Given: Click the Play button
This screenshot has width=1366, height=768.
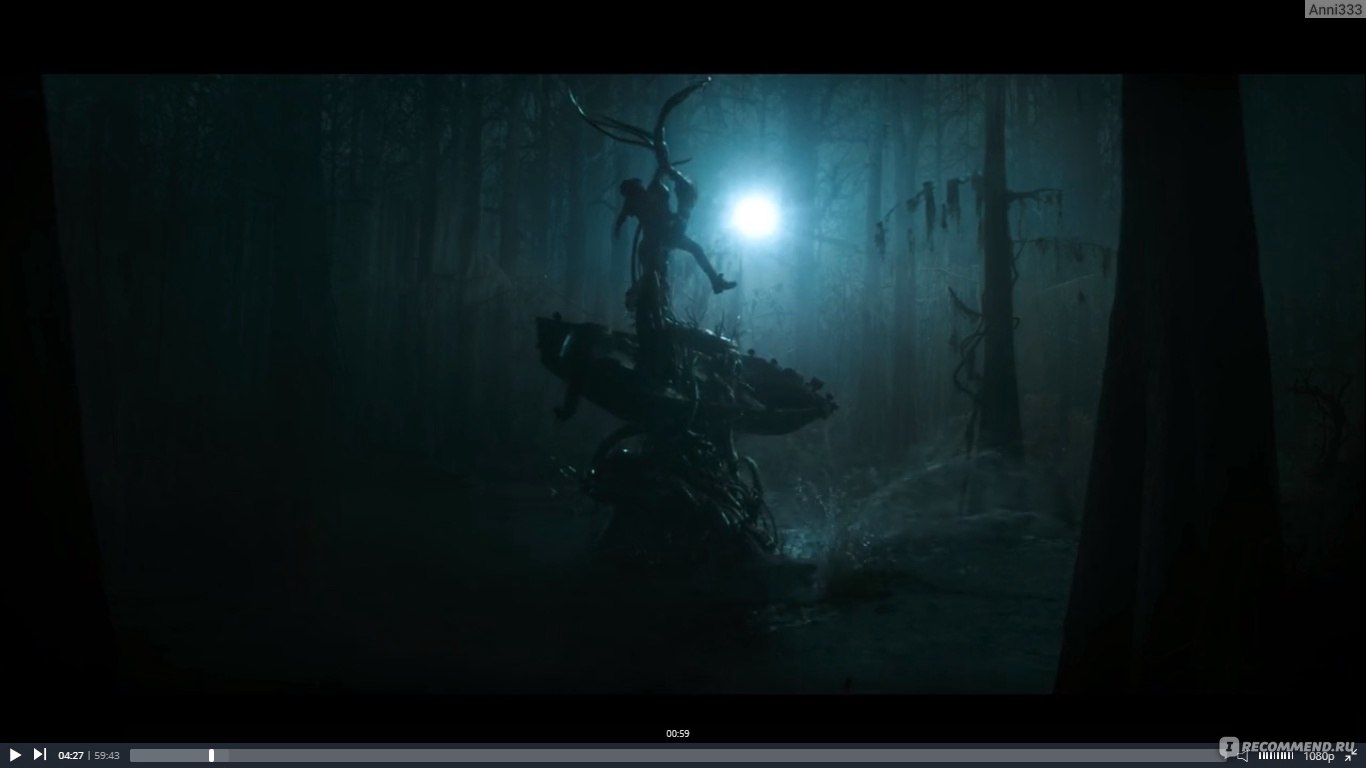Looking at the screenshot, I should tap(15, 755).
